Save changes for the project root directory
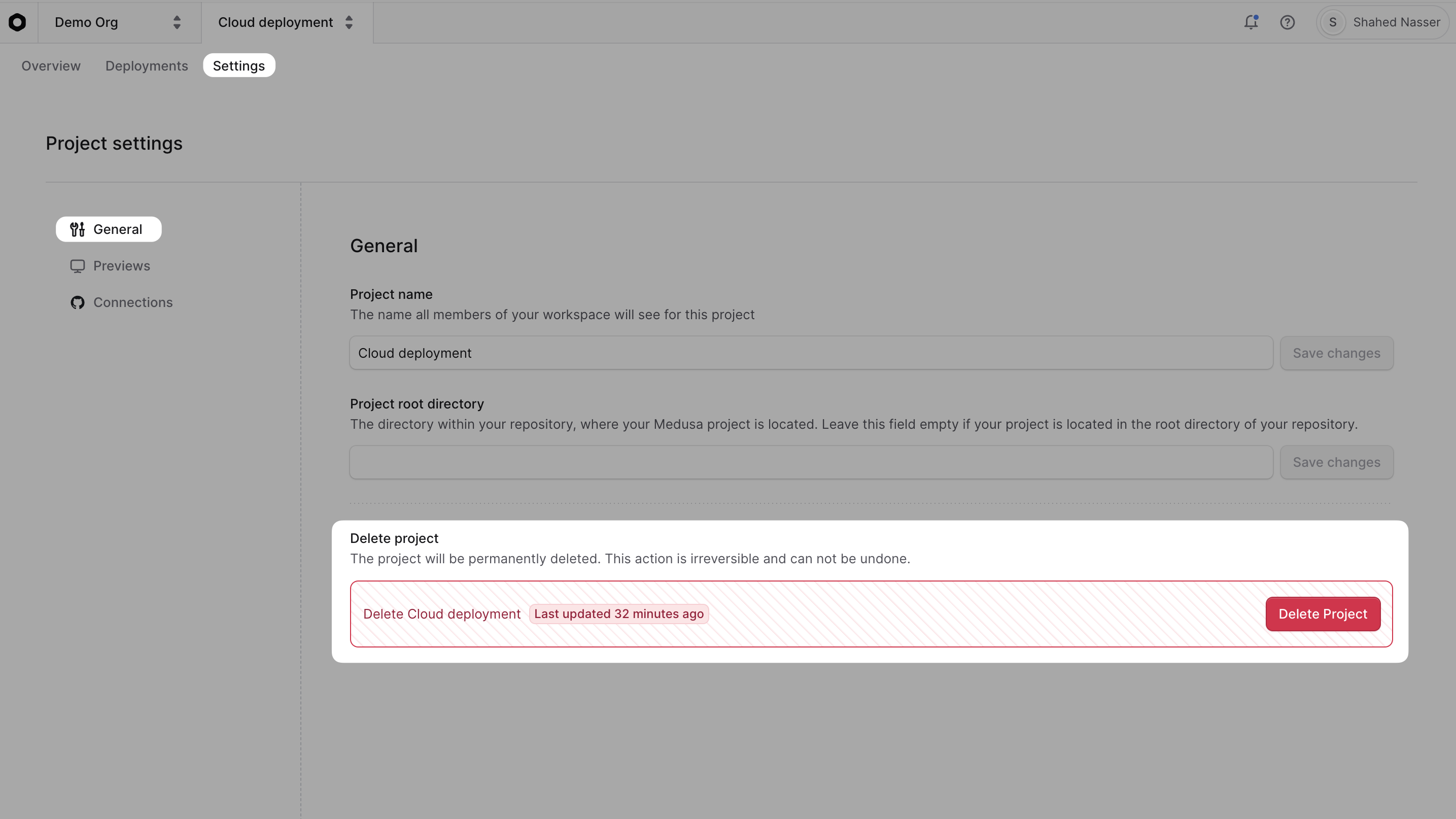1456x819 pixels. click(1336, 462)
